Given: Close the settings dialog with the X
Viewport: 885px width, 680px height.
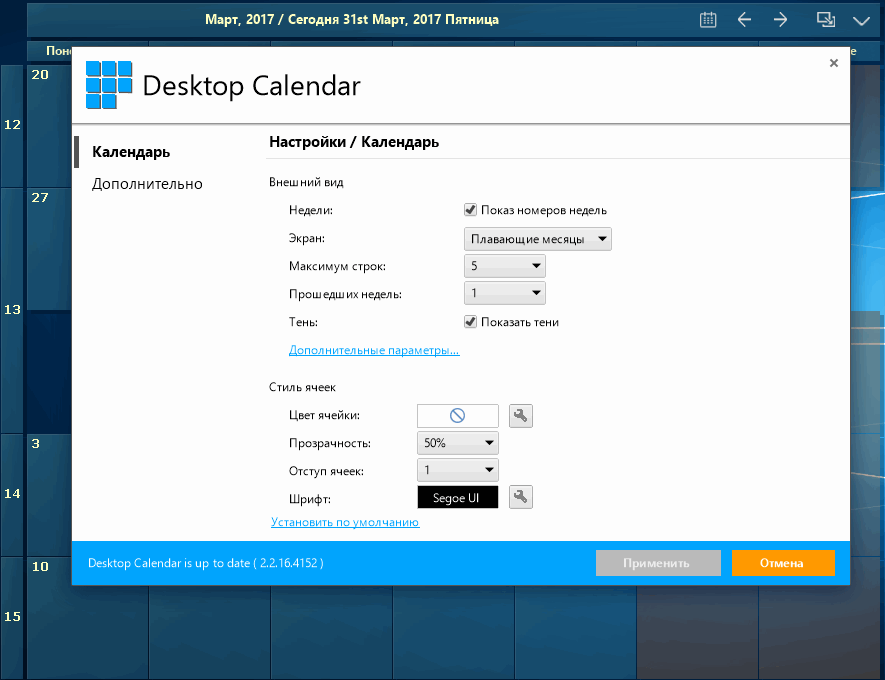Looking at the screenshot, I should (x=834, y=63).
